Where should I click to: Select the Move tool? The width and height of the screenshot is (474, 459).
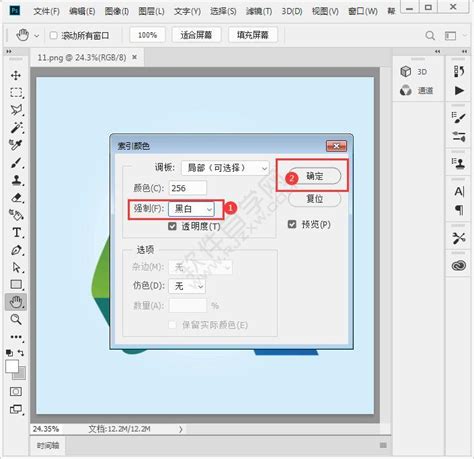pyautogui.click(x=16, y=75)
